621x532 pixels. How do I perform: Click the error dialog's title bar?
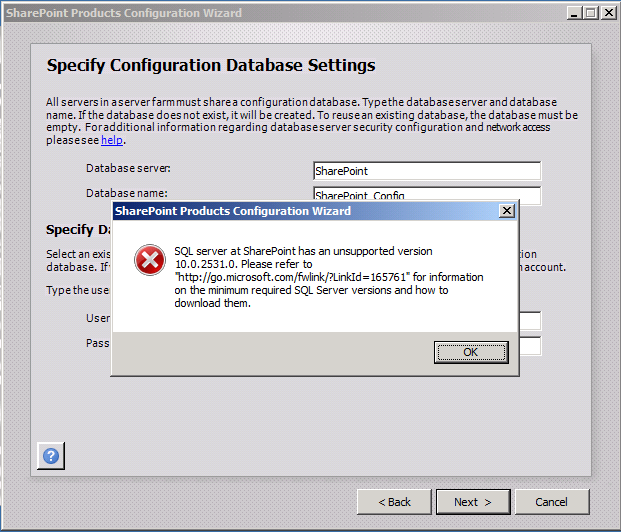click(x=300, y=211)
